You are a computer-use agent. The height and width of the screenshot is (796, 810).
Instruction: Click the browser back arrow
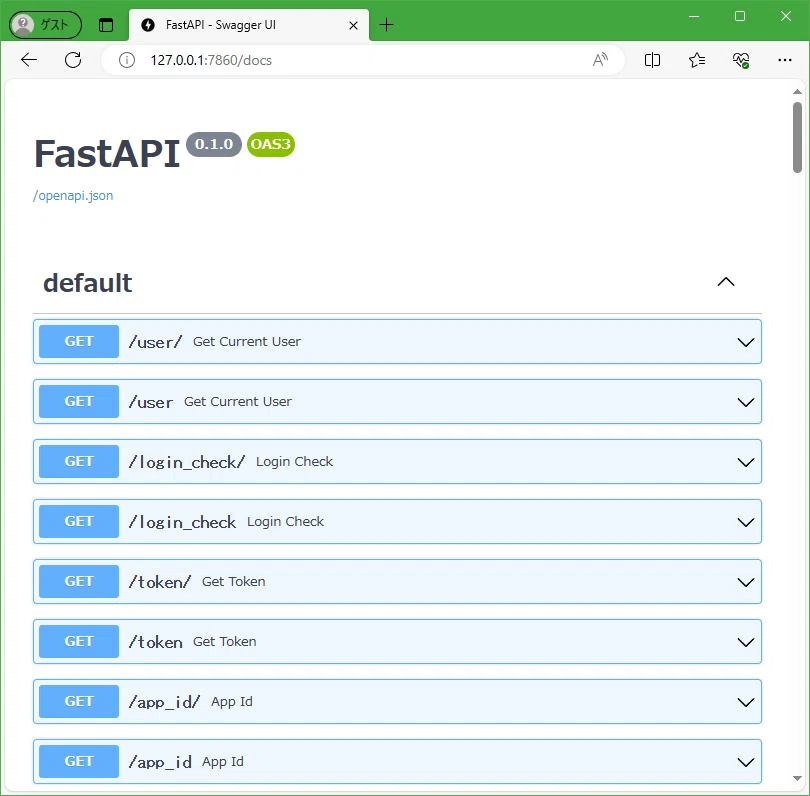click(29, 60)
